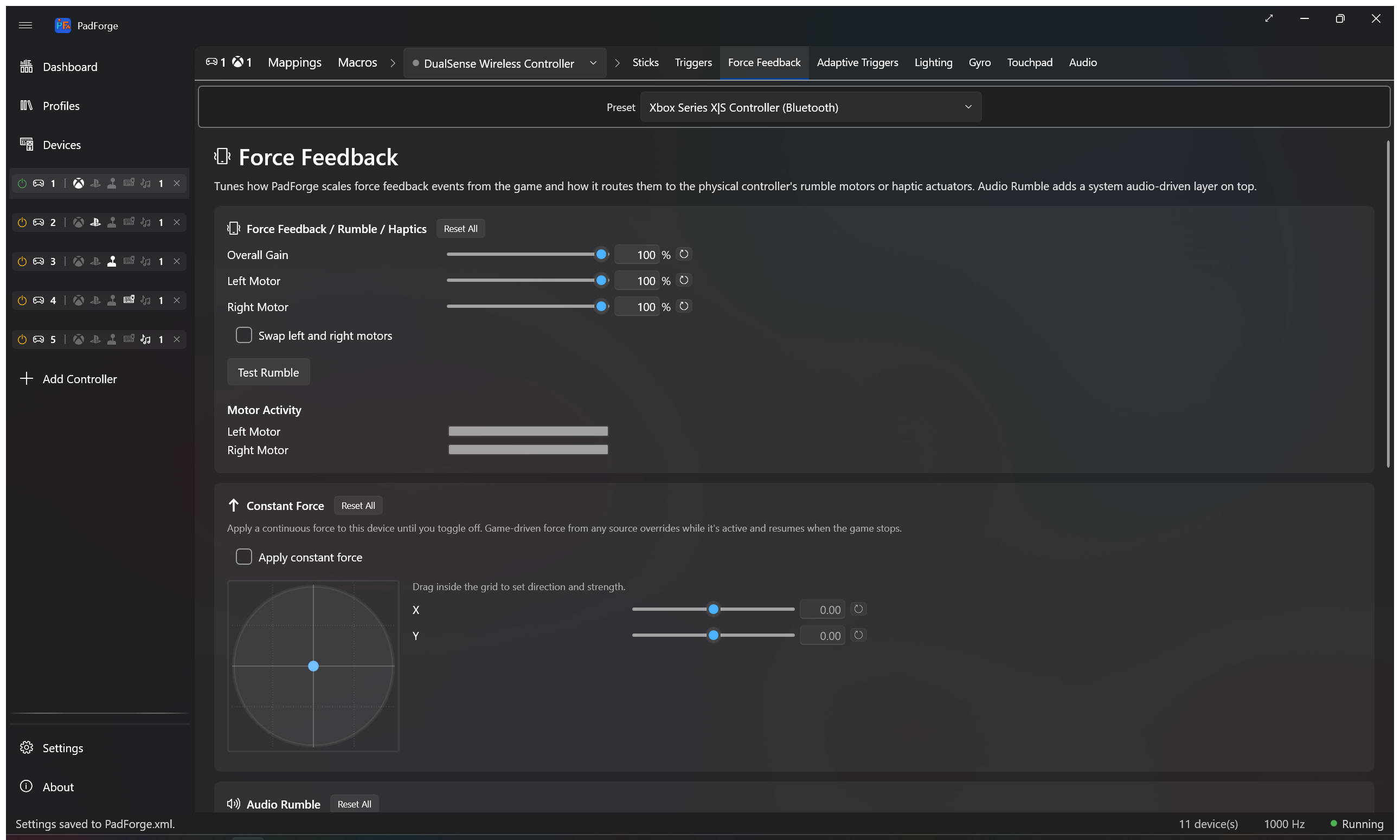Expand breadcrumb chevron before Sticks
The height and width of the screenshot is (840, 1400).
(x=616, y=63)
